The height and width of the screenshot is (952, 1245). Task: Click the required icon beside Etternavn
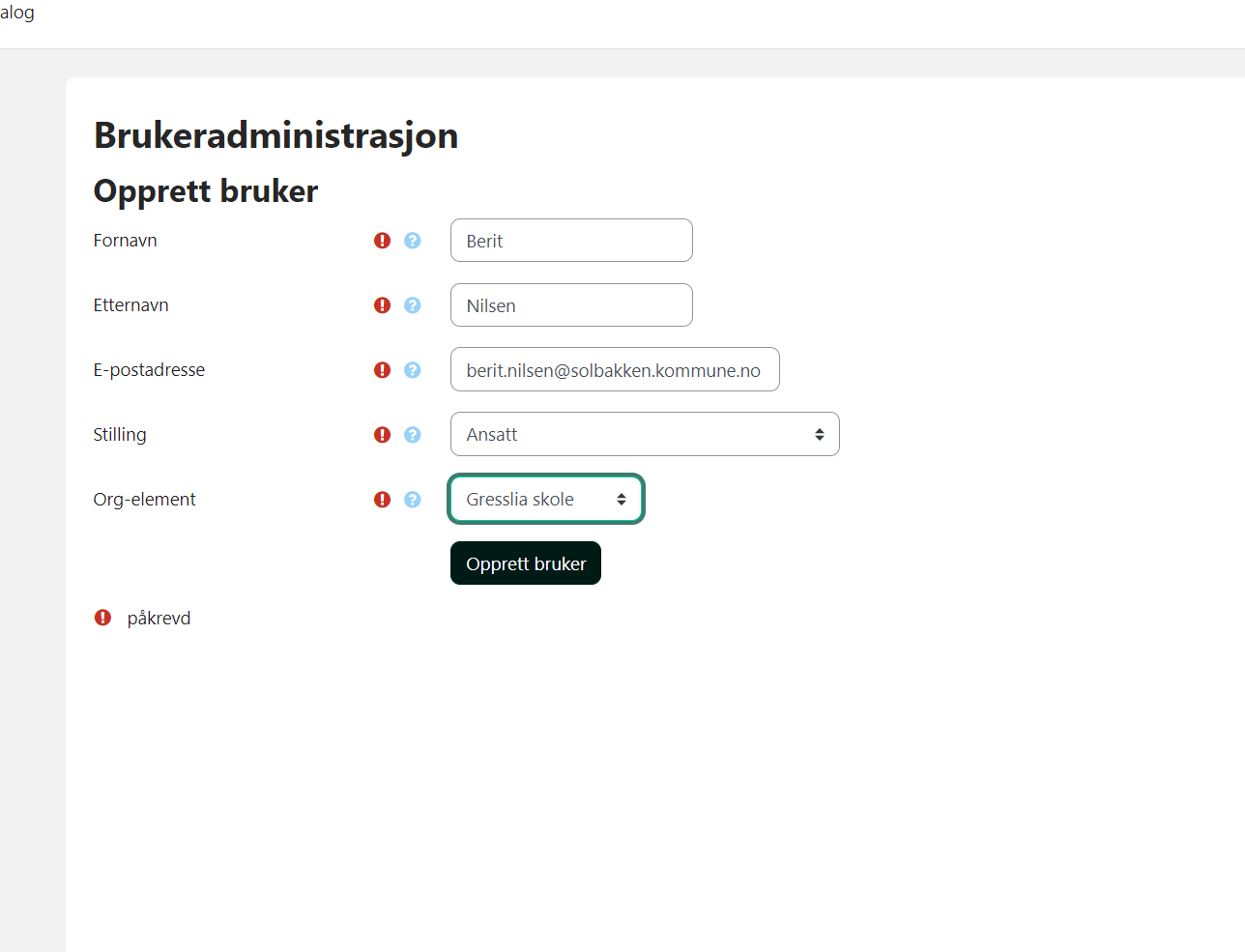383,305
